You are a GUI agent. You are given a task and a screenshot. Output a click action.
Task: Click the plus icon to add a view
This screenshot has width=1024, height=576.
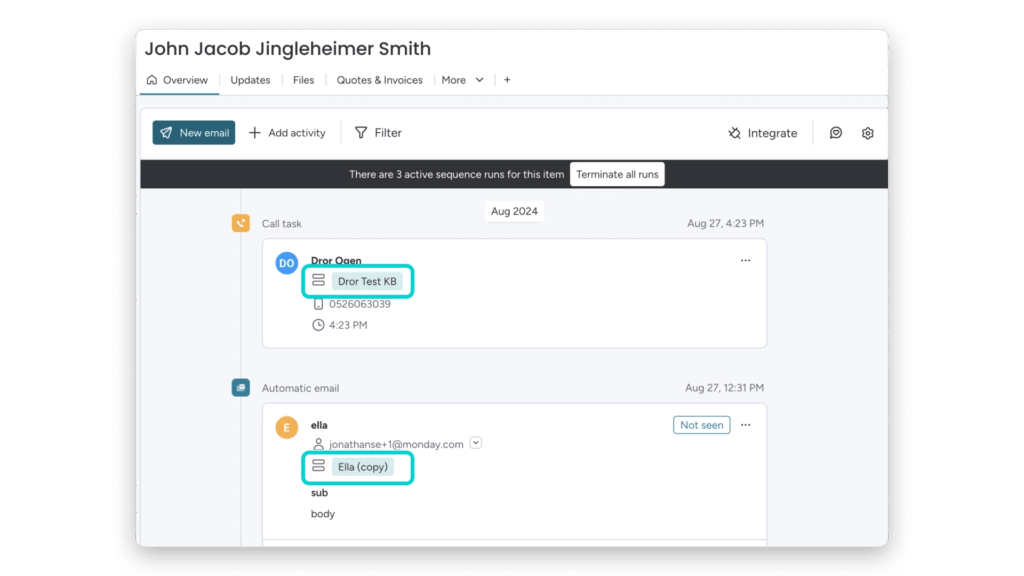(x=507, y=80)
